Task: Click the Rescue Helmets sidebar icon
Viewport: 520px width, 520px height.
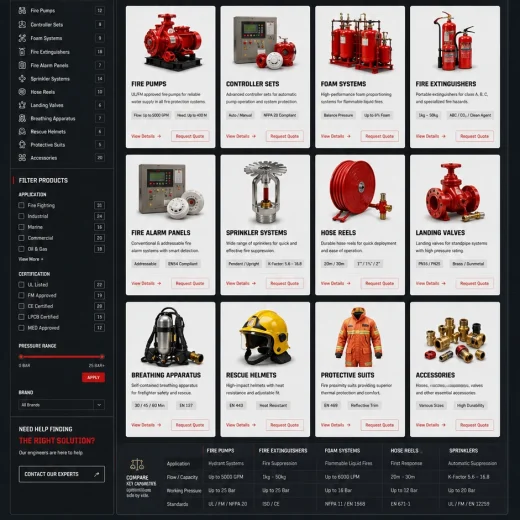Action: coord(22,131)
